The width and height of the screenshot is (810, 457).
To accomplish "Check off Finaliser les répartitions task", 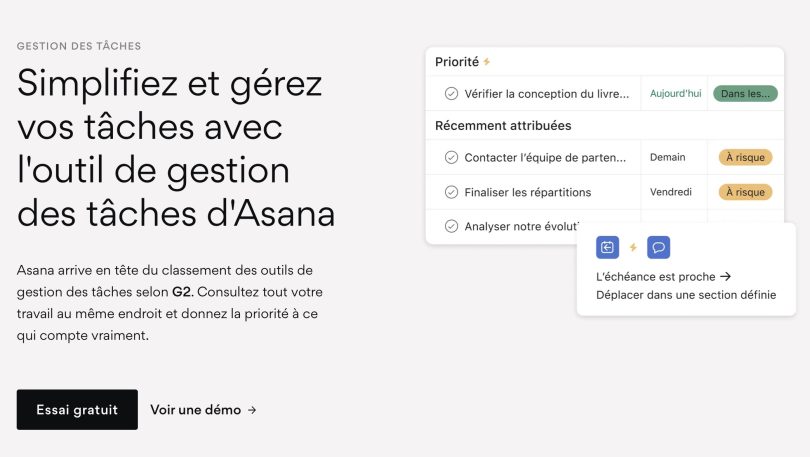I will [x=451, y=192].
